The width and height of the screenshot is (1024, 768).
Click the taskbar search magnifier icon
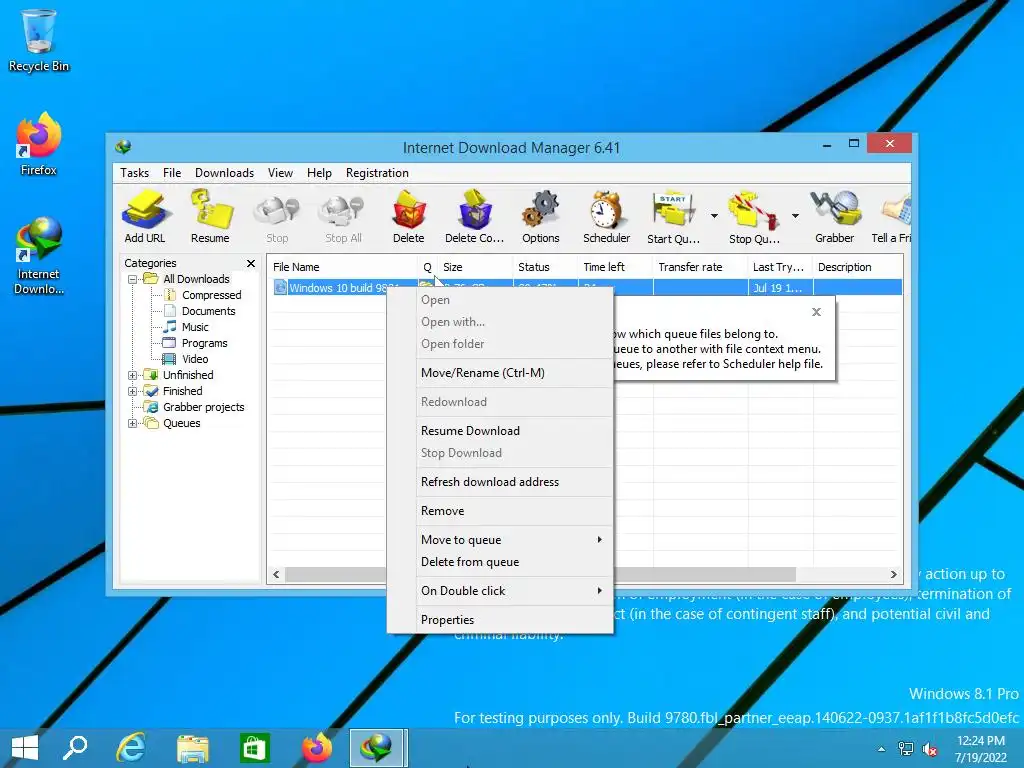click(75, 748)
